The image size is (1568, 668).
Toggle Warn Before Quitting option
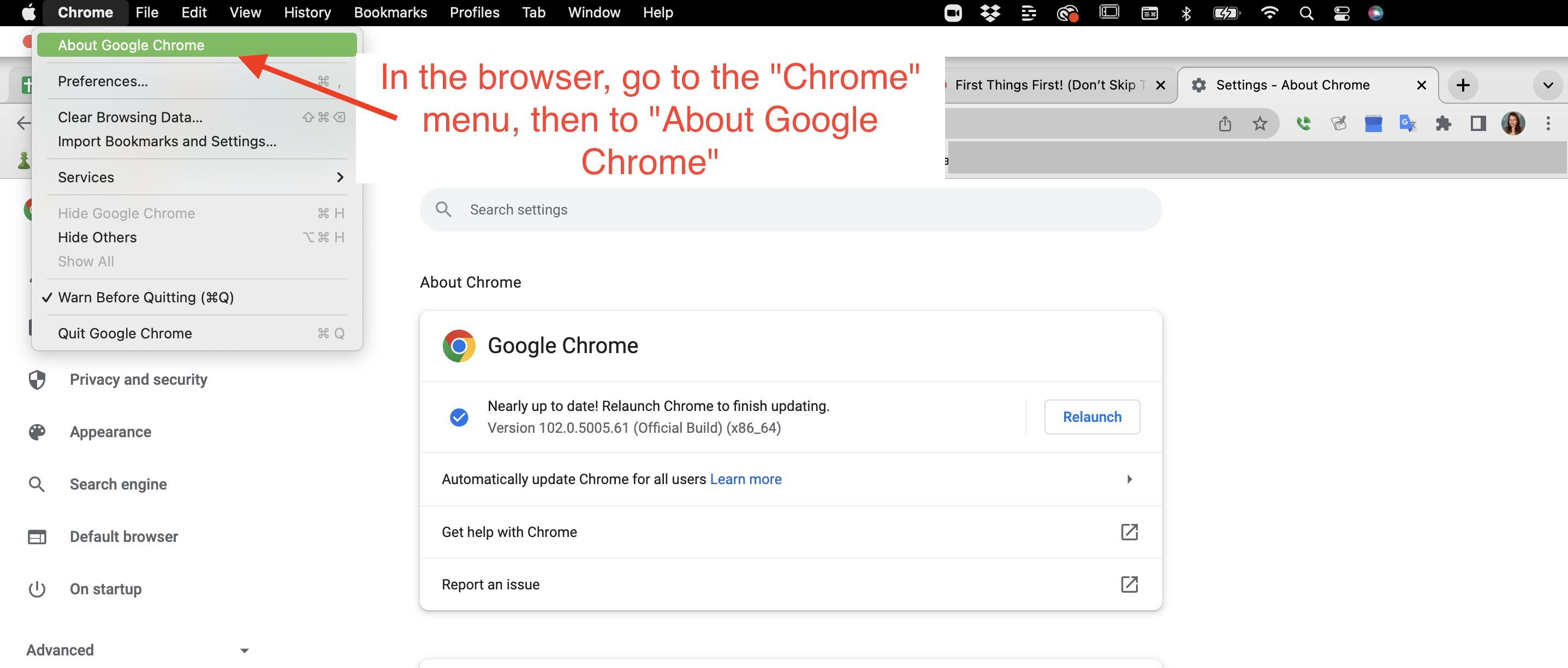click(197, 297)
